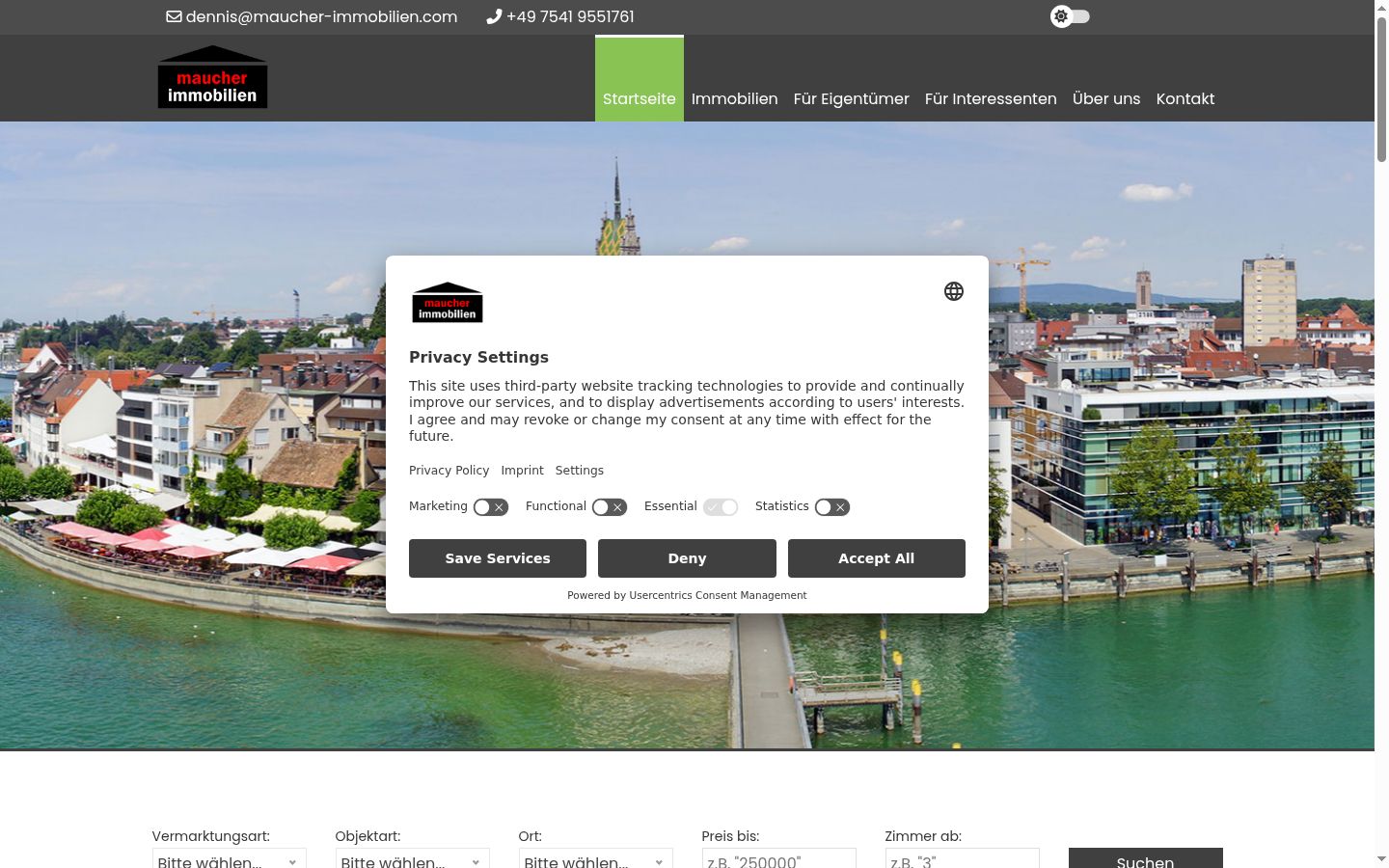1389x868 pixels.
Task: Enable the Marketing consent toggle
Action: tap(490, 507)
